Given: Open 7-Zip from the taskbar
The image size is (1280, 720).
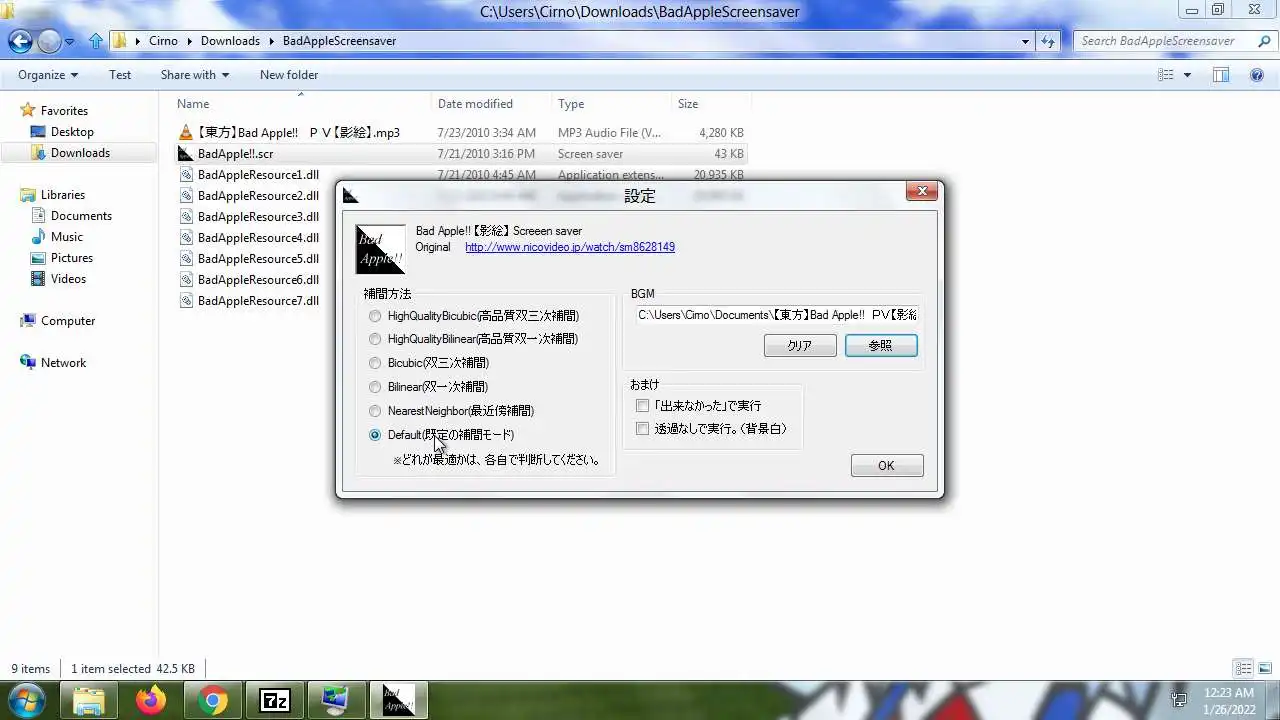Looking at the screenshot, I should (273, 701).
